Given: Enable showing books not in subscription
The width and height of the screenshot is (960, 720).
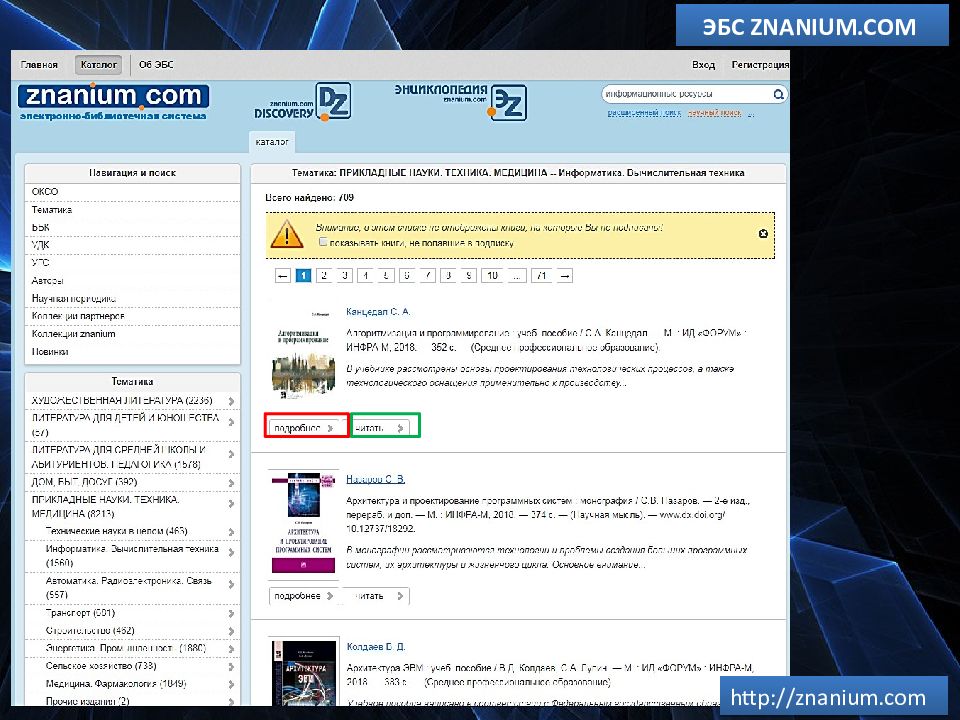Looking at the screenshot, I should pyautogui.click(x=323, y=242).
